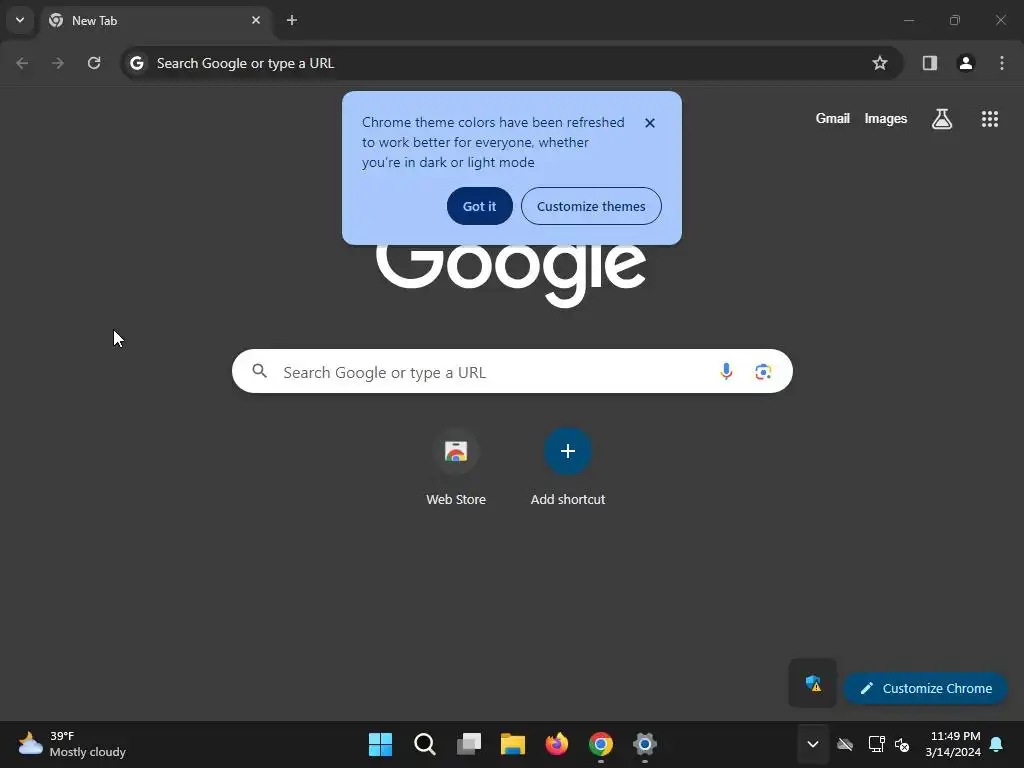Open the notifications bell
Viewport: 1024px width, 768px height.
(x=997, y=744)
